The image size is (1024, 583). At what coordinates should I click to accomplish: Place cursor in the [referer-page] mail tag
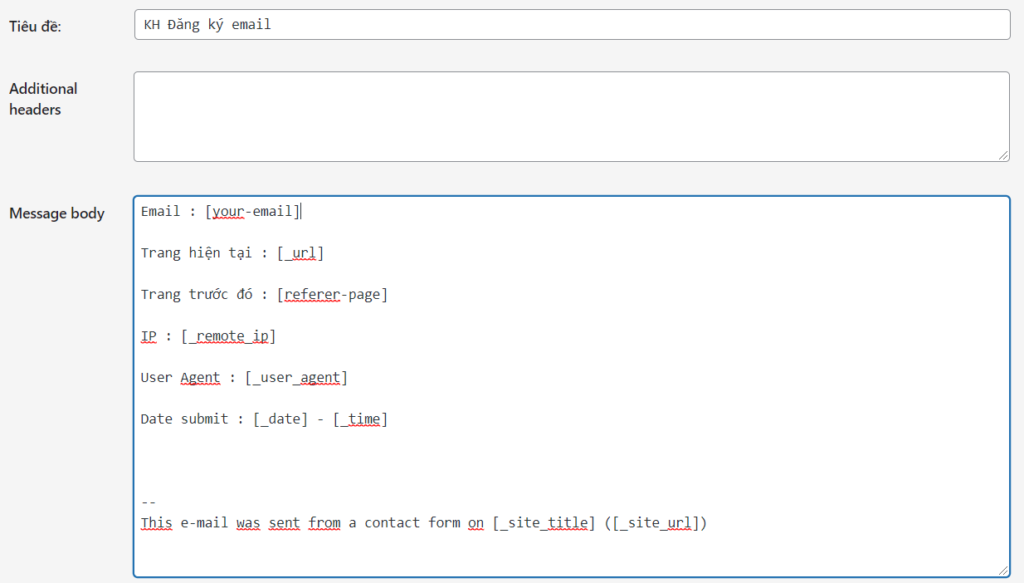click(332, 294)
